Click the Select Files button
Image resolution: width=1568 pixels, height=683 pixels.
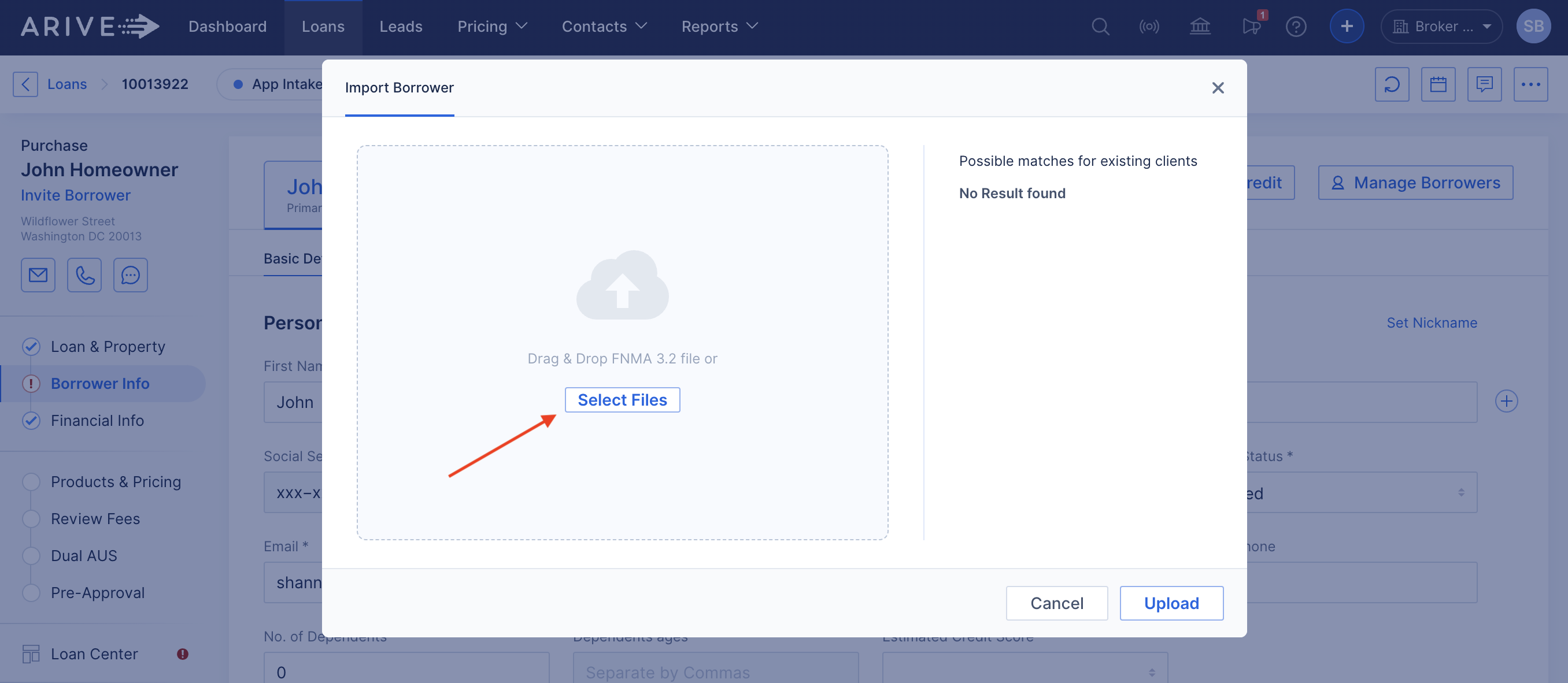(622, 400)
